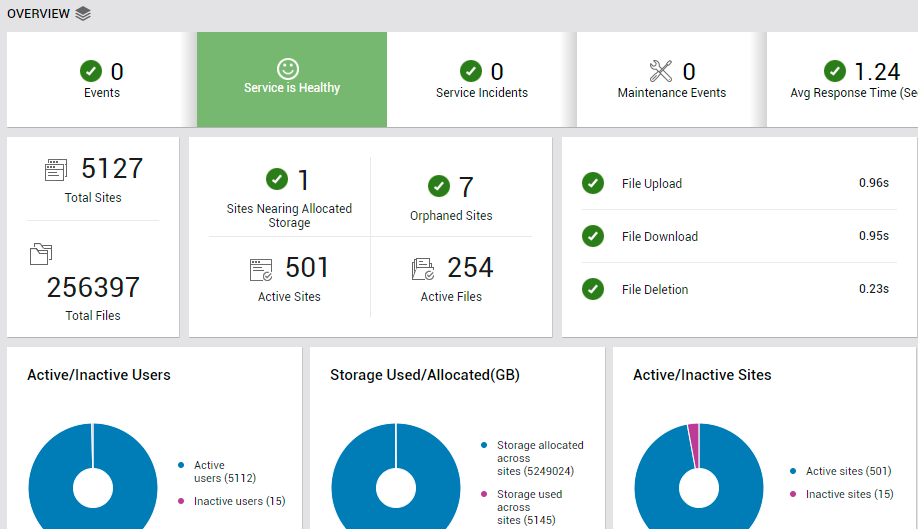Screen dimensions: 918x529
Task: Click the Active/Inactive Sites chart title
Action: [x=702, y=375]
